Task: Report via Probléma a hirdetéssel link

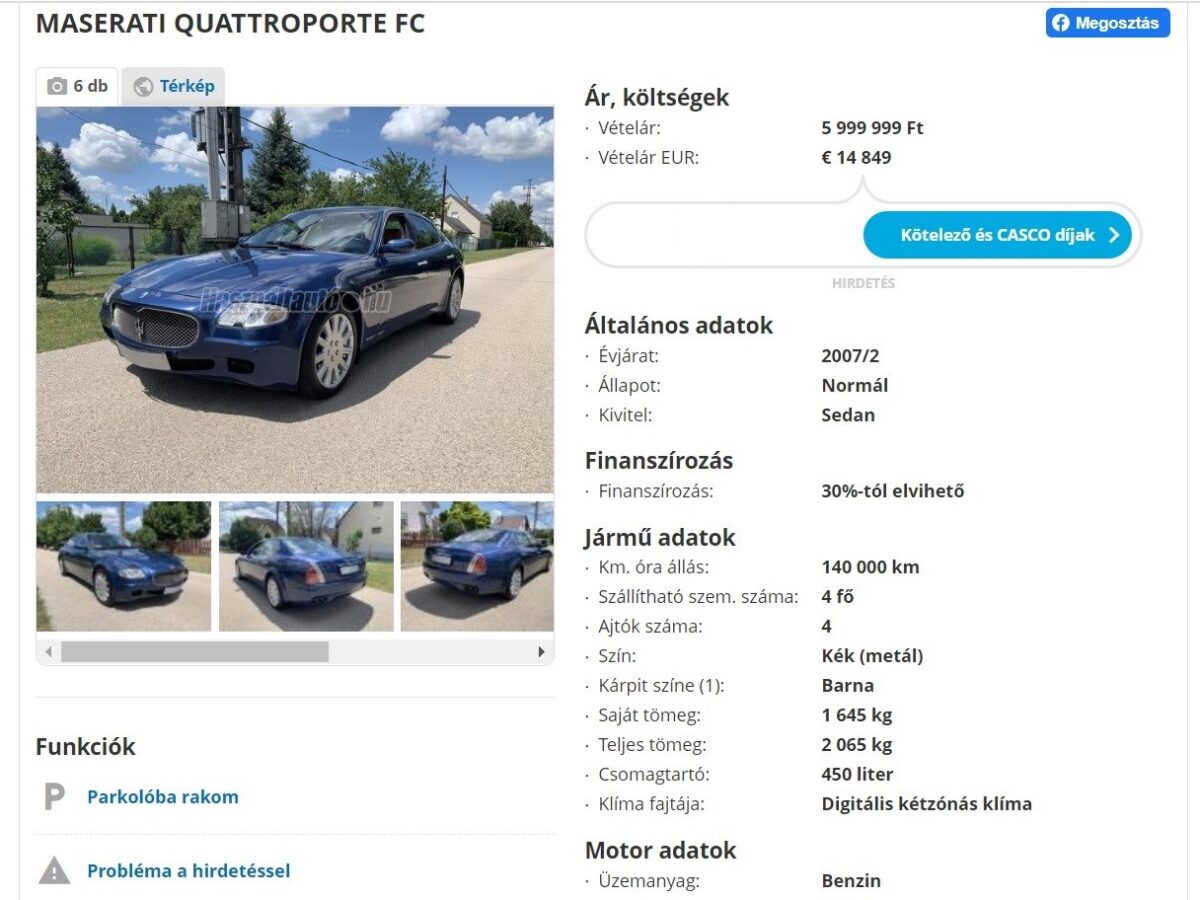Action: pos(189,871)
